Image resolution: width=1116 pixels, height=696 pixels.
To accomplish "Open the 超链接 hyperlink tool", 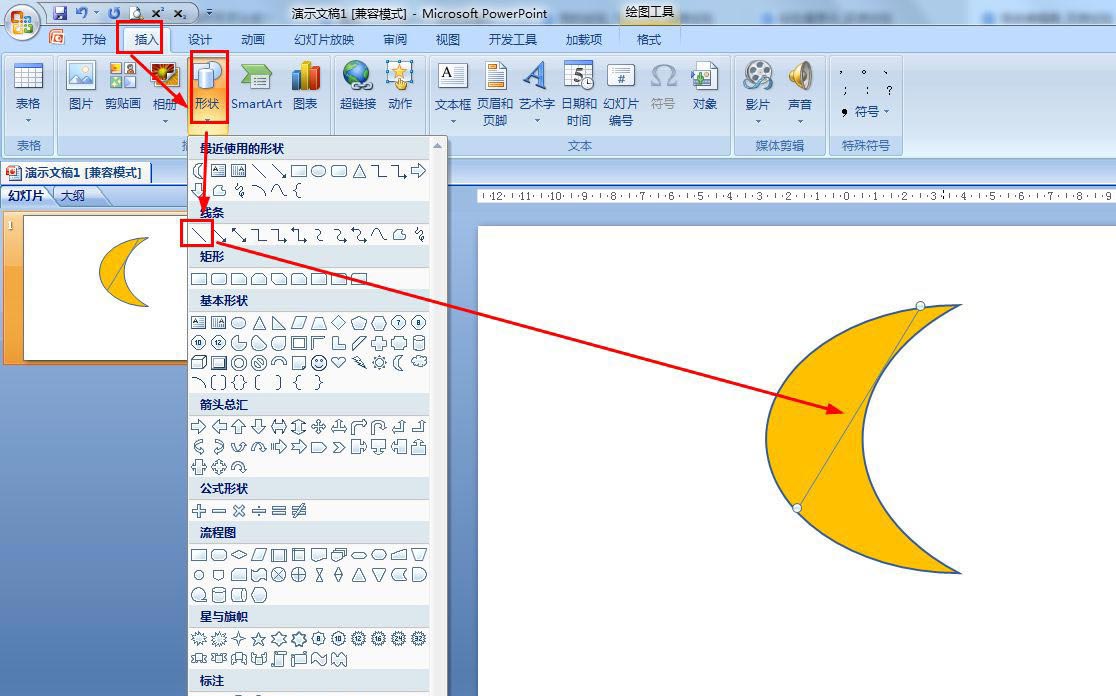I will point(357,86).
